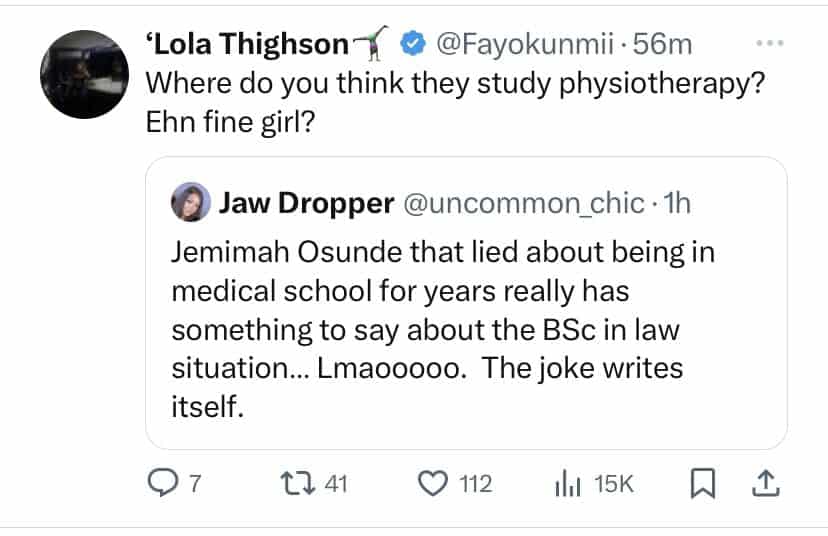The image size is (828, 536).
Task: View analytics bar chart icon
Action: click(568, 484)
